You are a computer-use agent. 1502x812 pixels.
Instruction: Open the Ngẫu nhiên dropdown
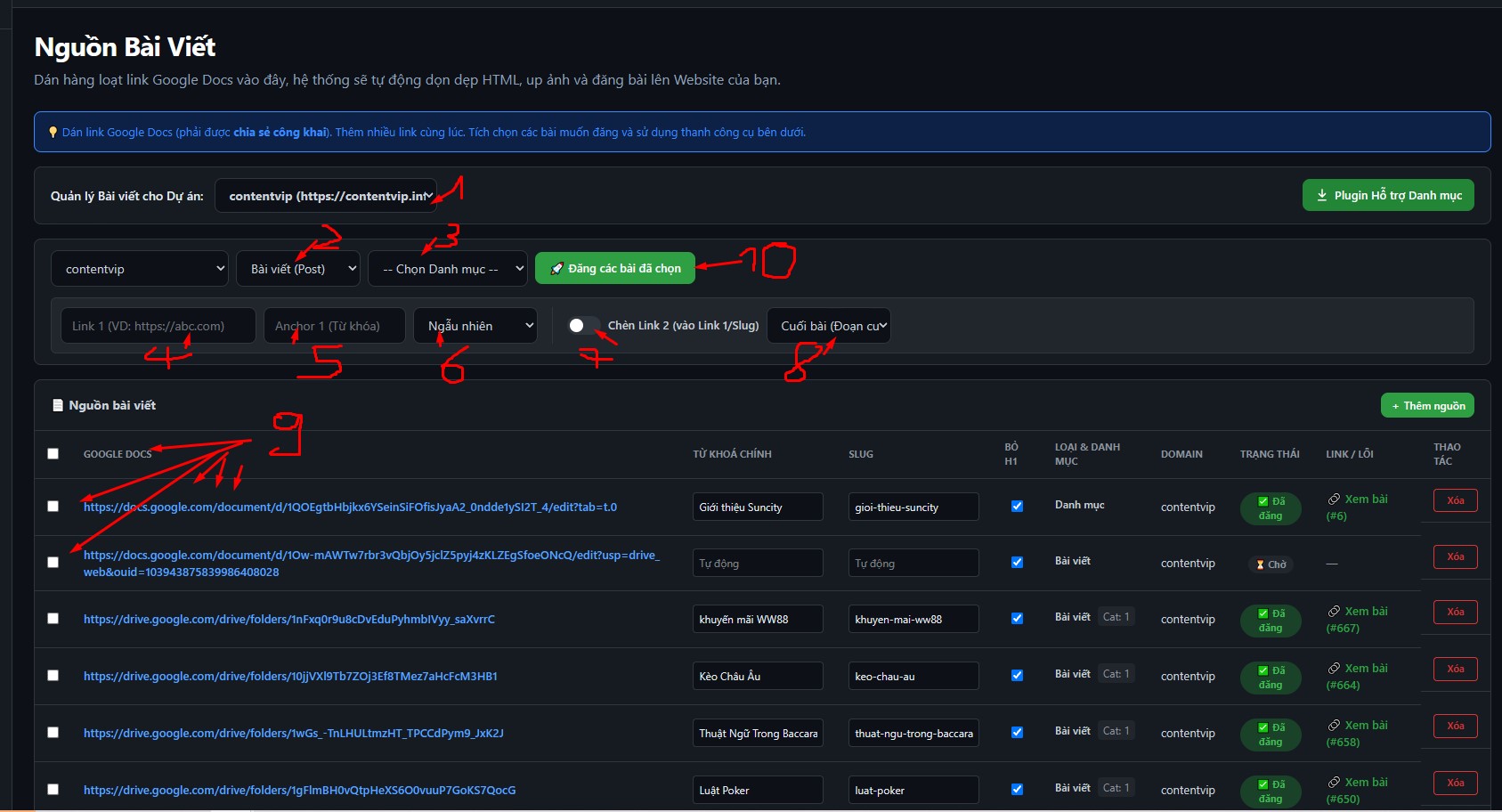pyautogui.click(x=475, y=326)
